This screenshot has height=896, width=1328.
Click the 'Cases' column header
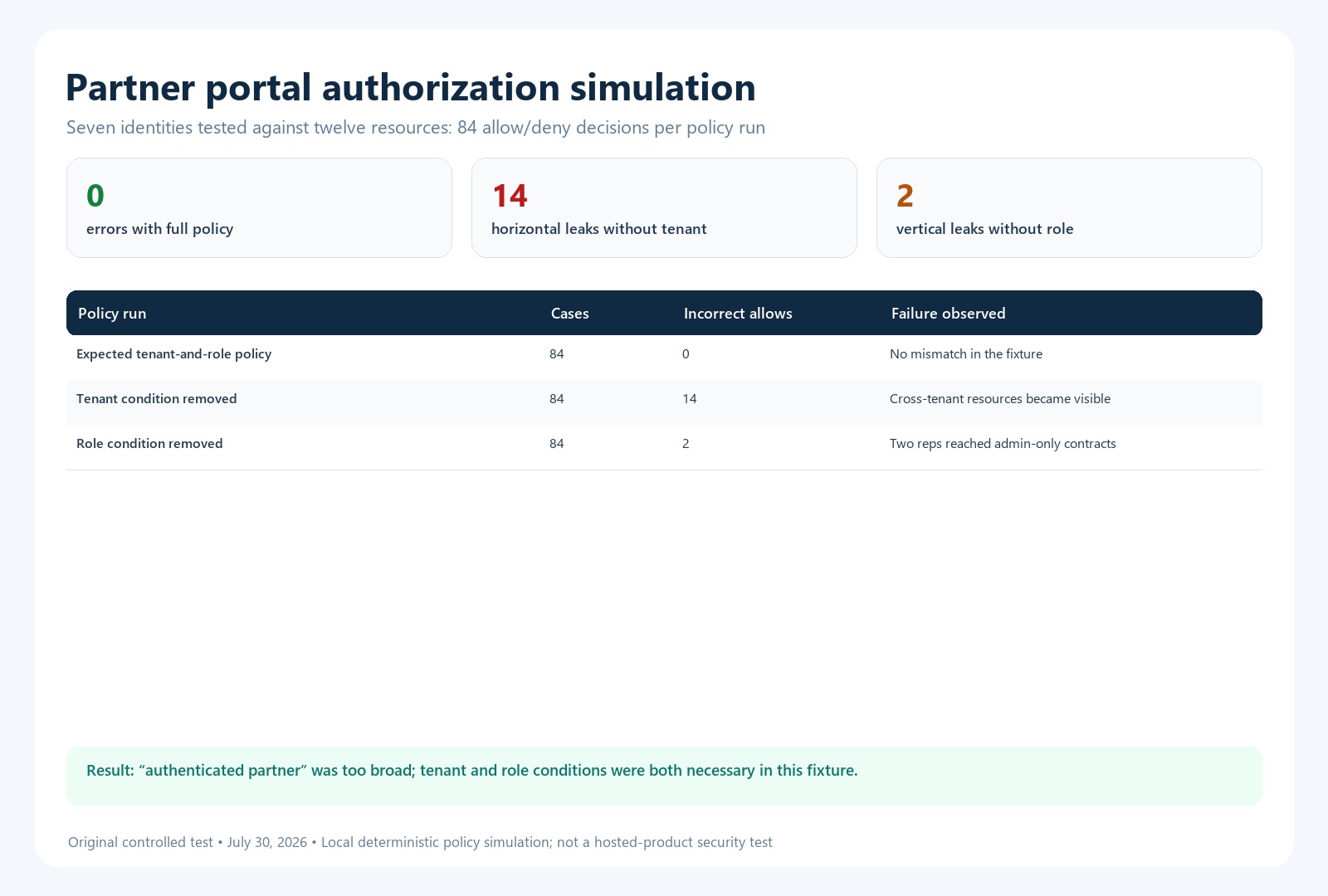tap(570, 314)
